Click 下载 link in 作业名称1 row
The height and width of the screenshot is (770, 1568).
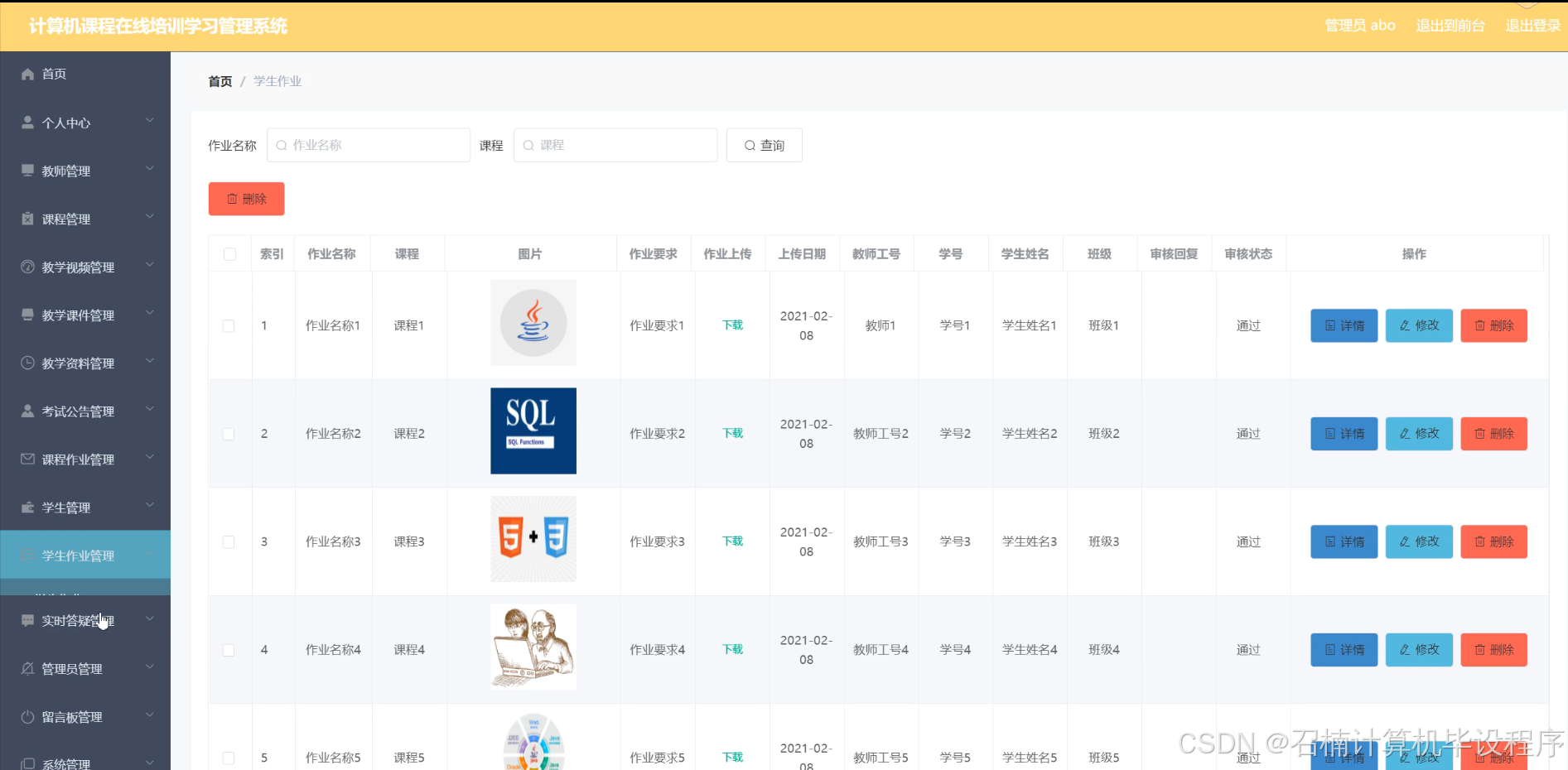[732, 325]
